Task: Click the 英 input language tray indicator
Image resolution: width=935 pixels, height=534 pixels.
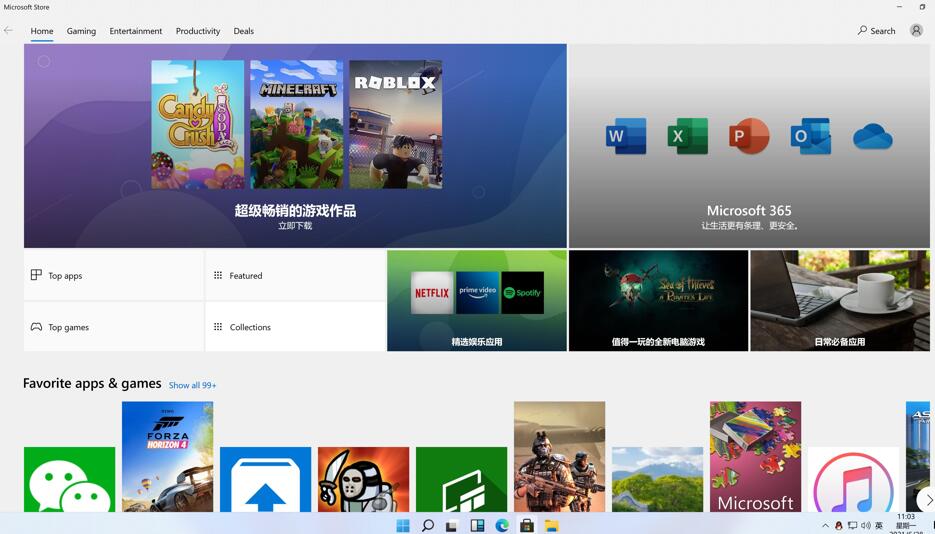Action: point(879,526)
